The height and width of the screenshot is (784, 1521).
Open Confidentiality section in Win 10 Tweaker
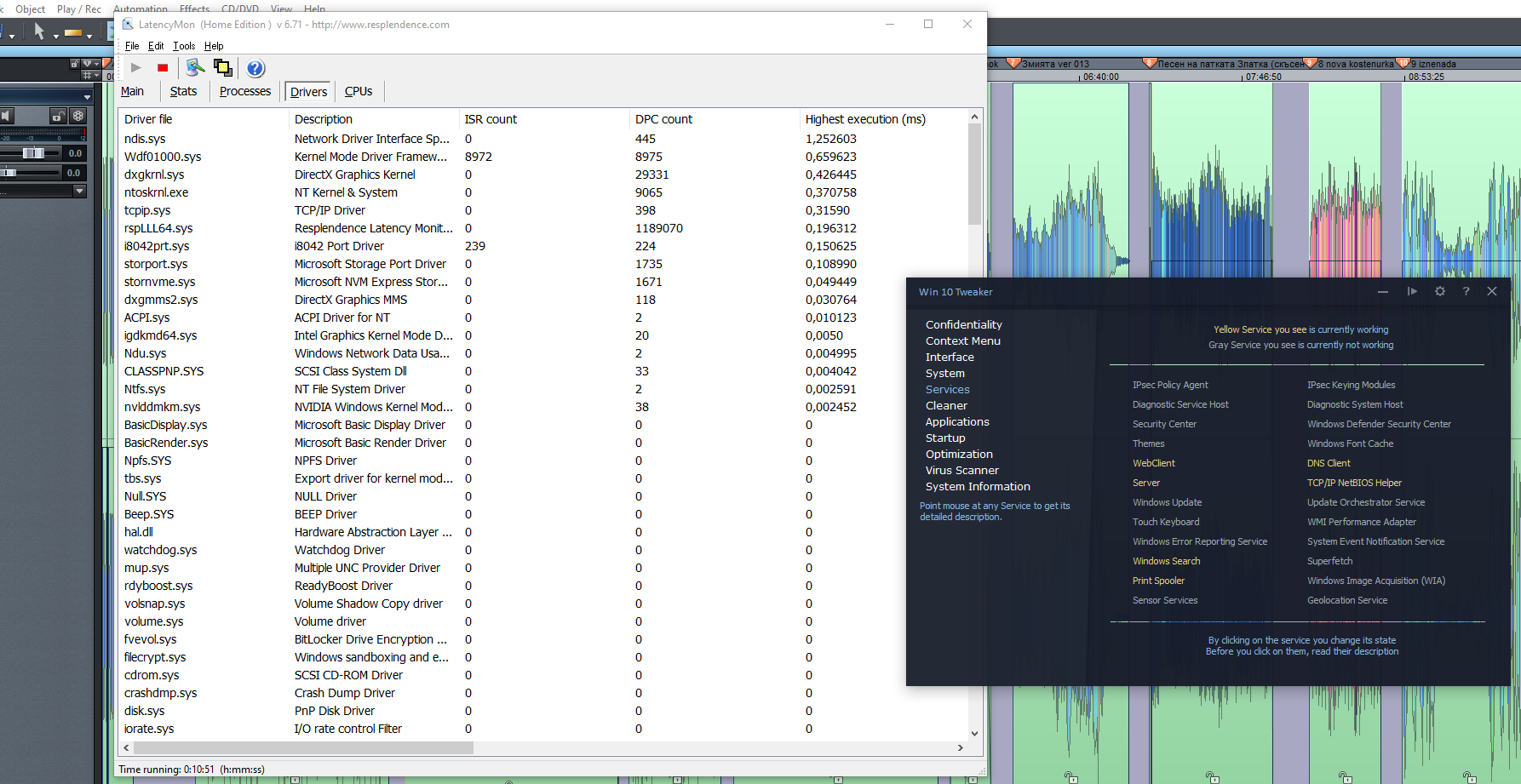964,324
